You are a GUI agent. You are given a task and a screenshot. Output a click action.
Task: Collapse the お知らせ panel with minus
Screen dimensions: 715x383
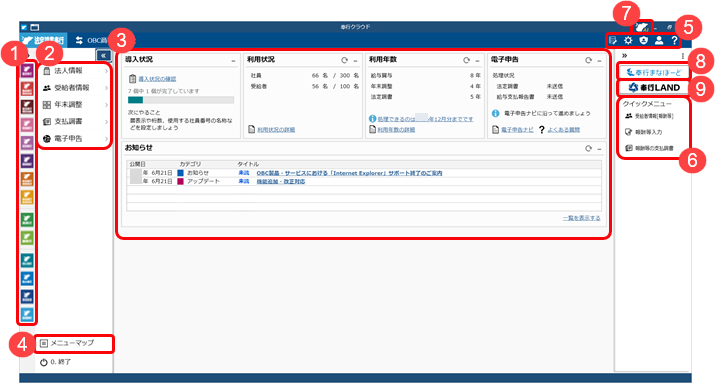point(600,149)
